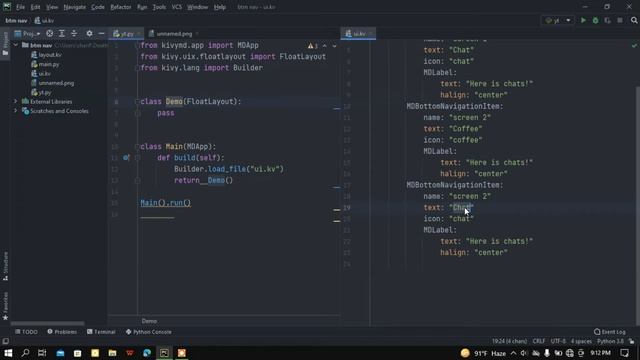Open the Navigate menu
640x360 pixels.
click(75, 7)
